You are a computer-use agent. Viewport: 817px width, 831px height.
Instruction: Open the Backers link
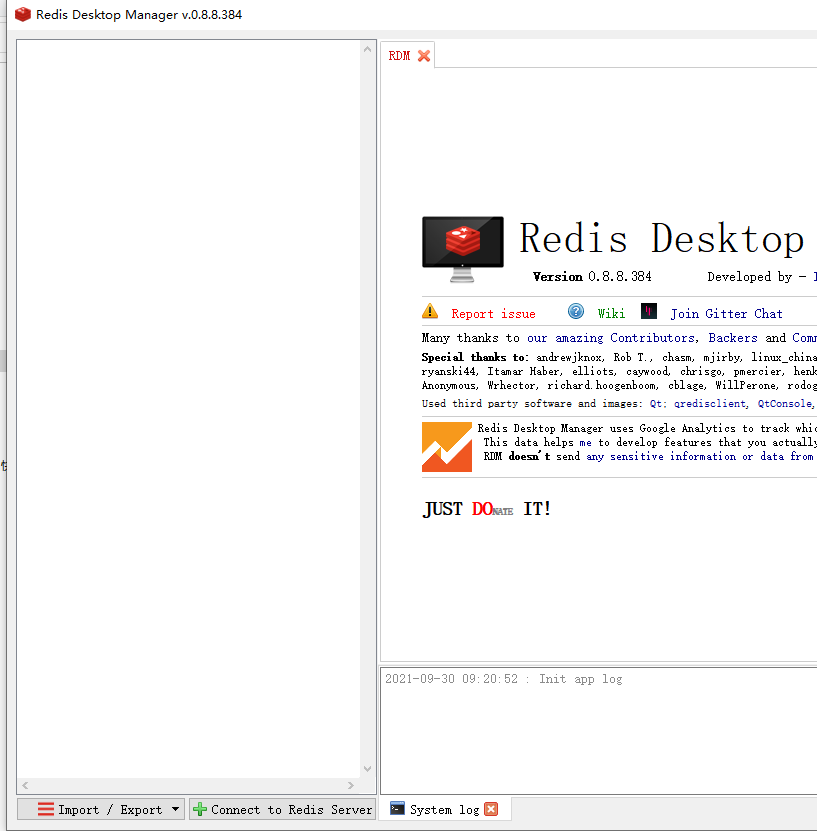[733, 338]
